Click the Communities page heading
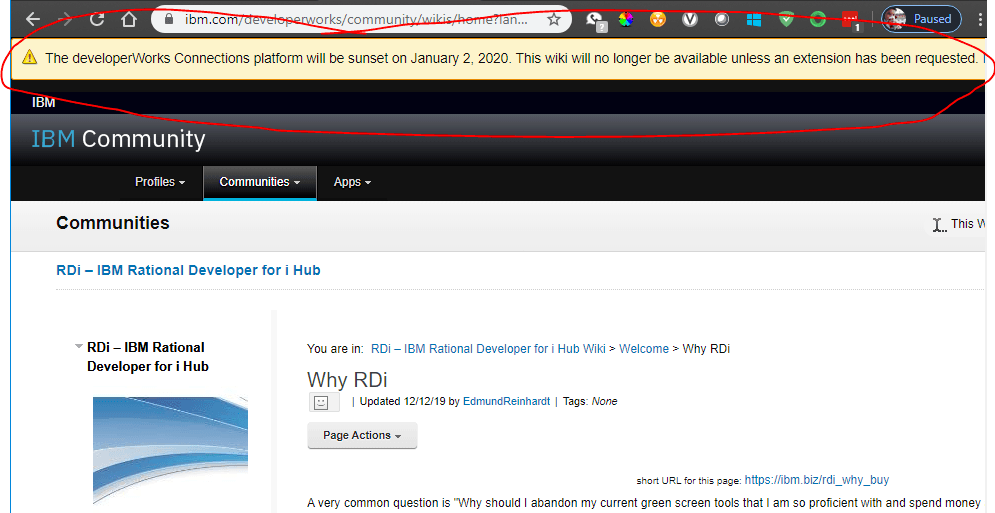The image size is (995, 513). coord(113,223)
